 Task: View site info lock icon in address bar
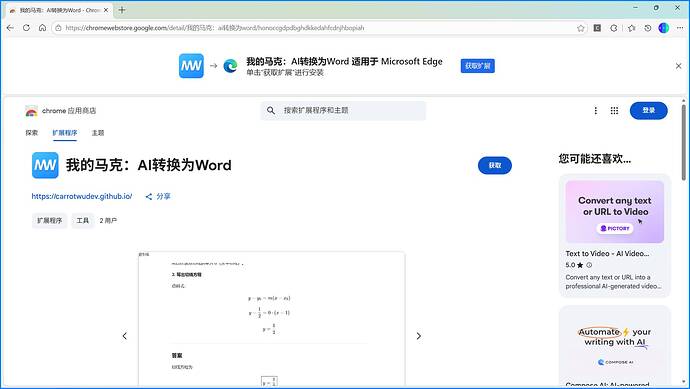[x=58, y=28]
